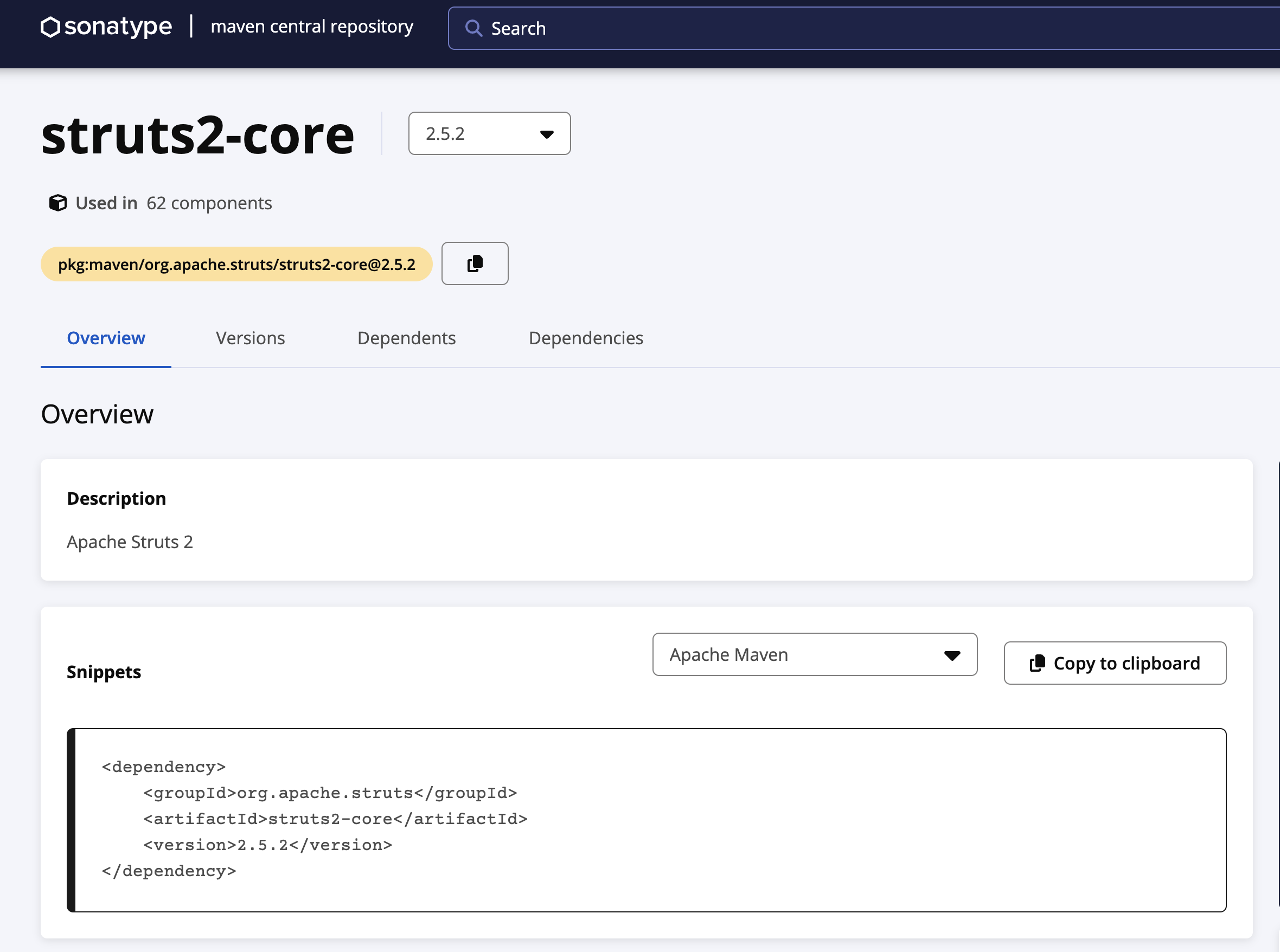Click the package cube icon beside Used in
The image size is (1280, 952).
pos(57,203)
